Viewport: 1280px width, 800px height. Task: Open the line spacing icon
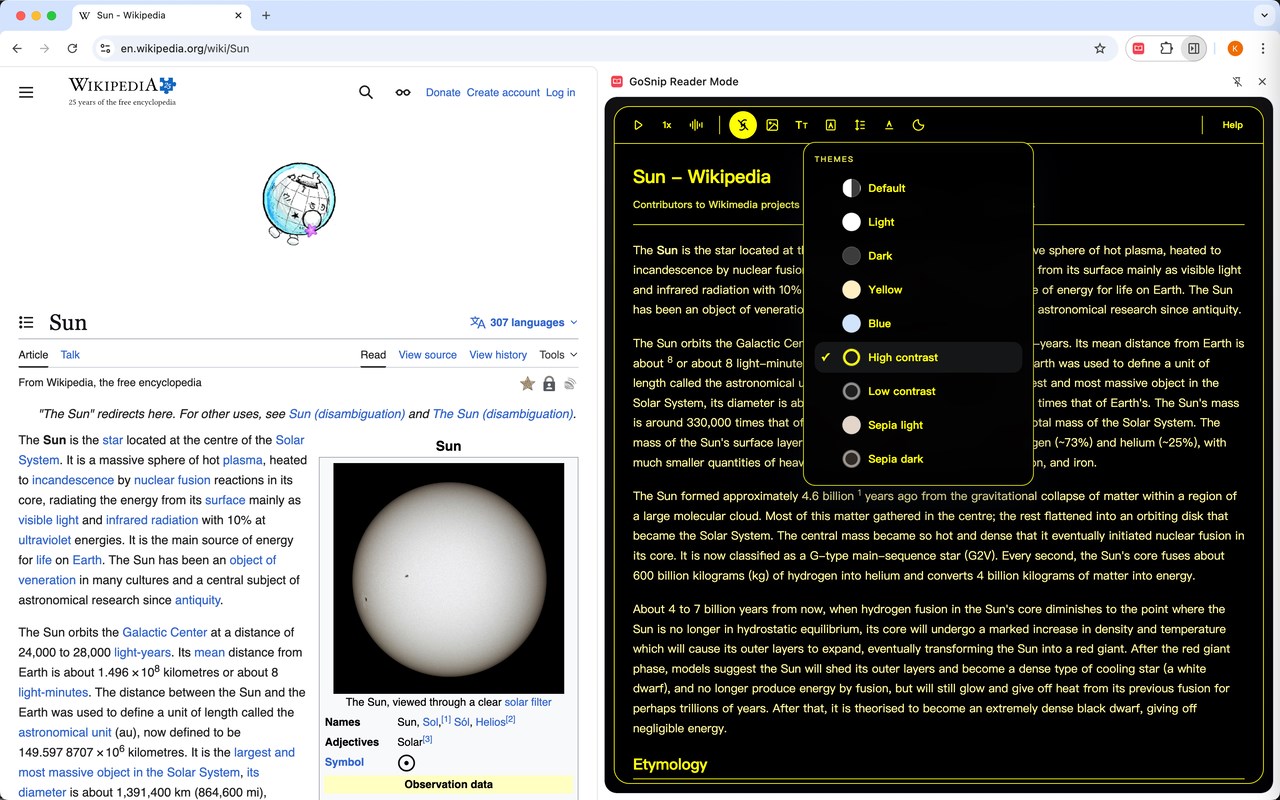pyautogui.click(x=860, y=125)
